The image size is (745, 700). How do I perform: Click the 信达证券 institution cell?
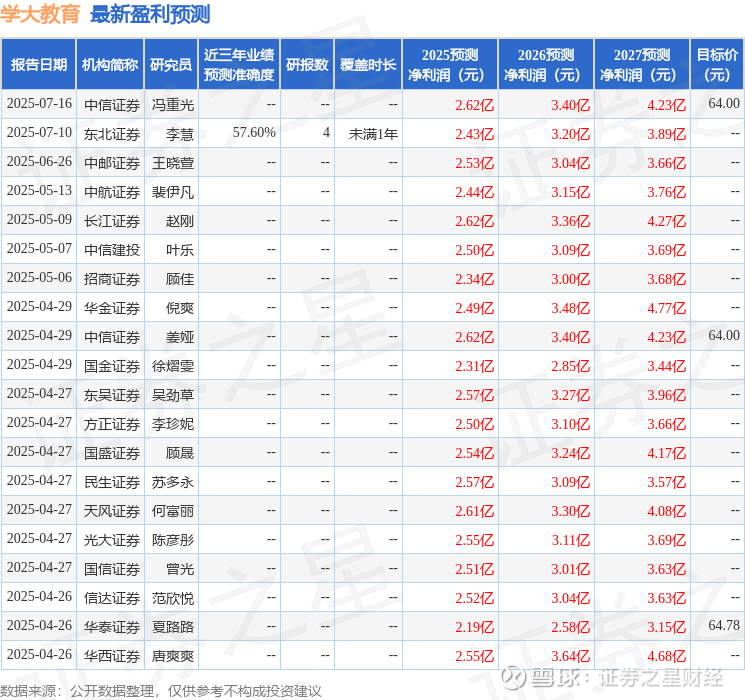click(x=112, y=598)
